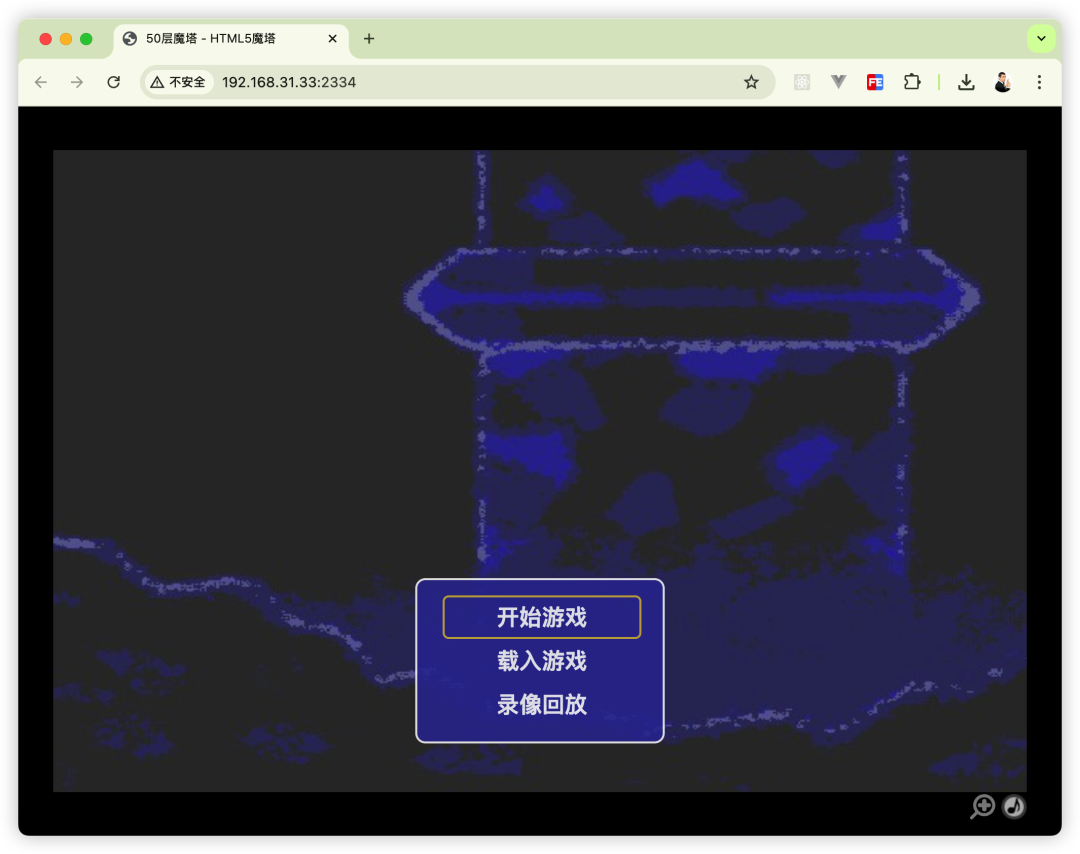Select the 50层魔塔 - HTML5魔塔 tab
The height and width of the screenshot is (854, 1080).
click(220, 39)
